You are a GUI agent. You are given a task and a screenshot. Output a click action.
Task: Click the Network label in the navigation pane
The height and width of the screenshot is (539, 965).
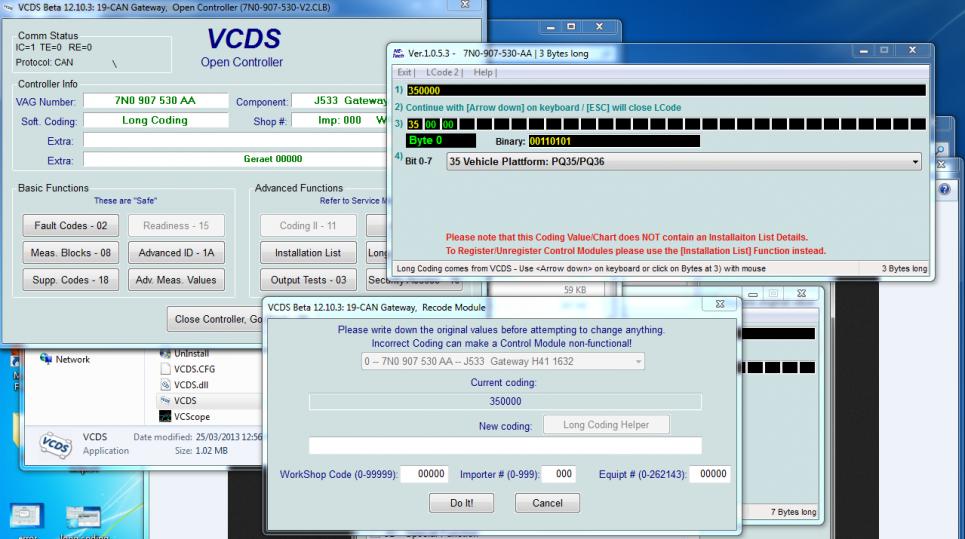pos(73,359)
